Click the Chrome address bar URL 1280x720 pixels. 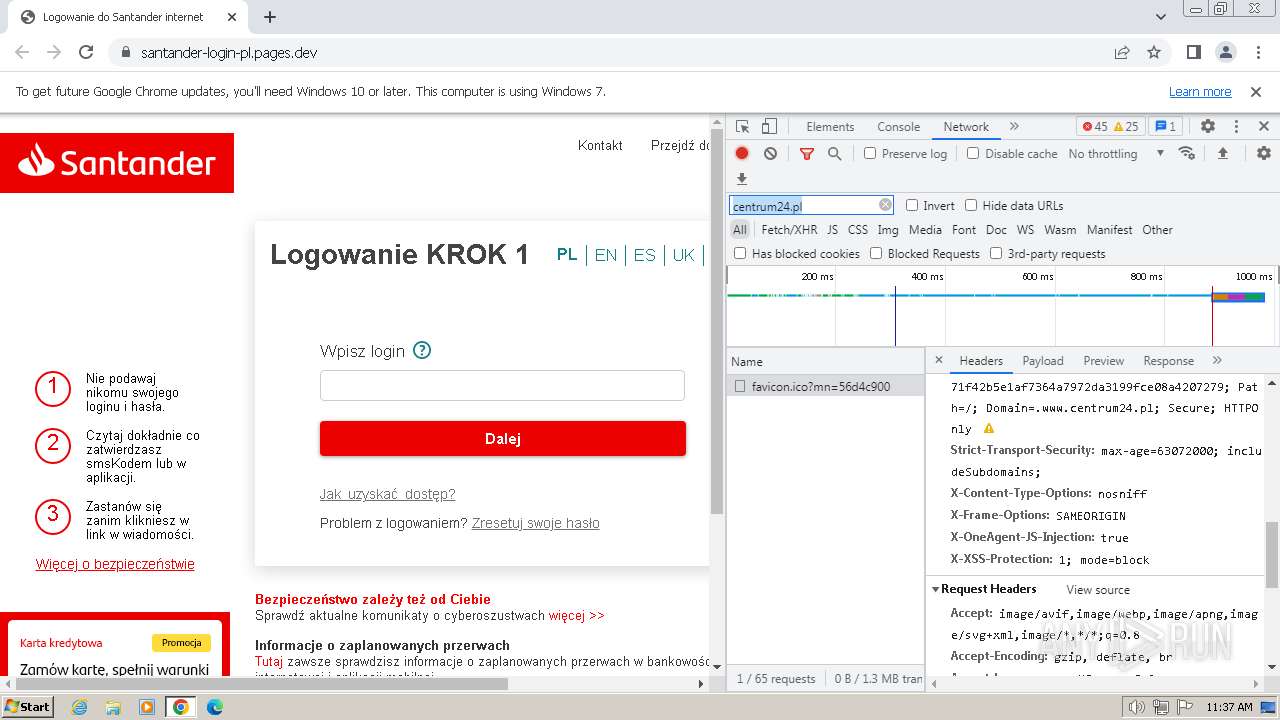point(229,52)
